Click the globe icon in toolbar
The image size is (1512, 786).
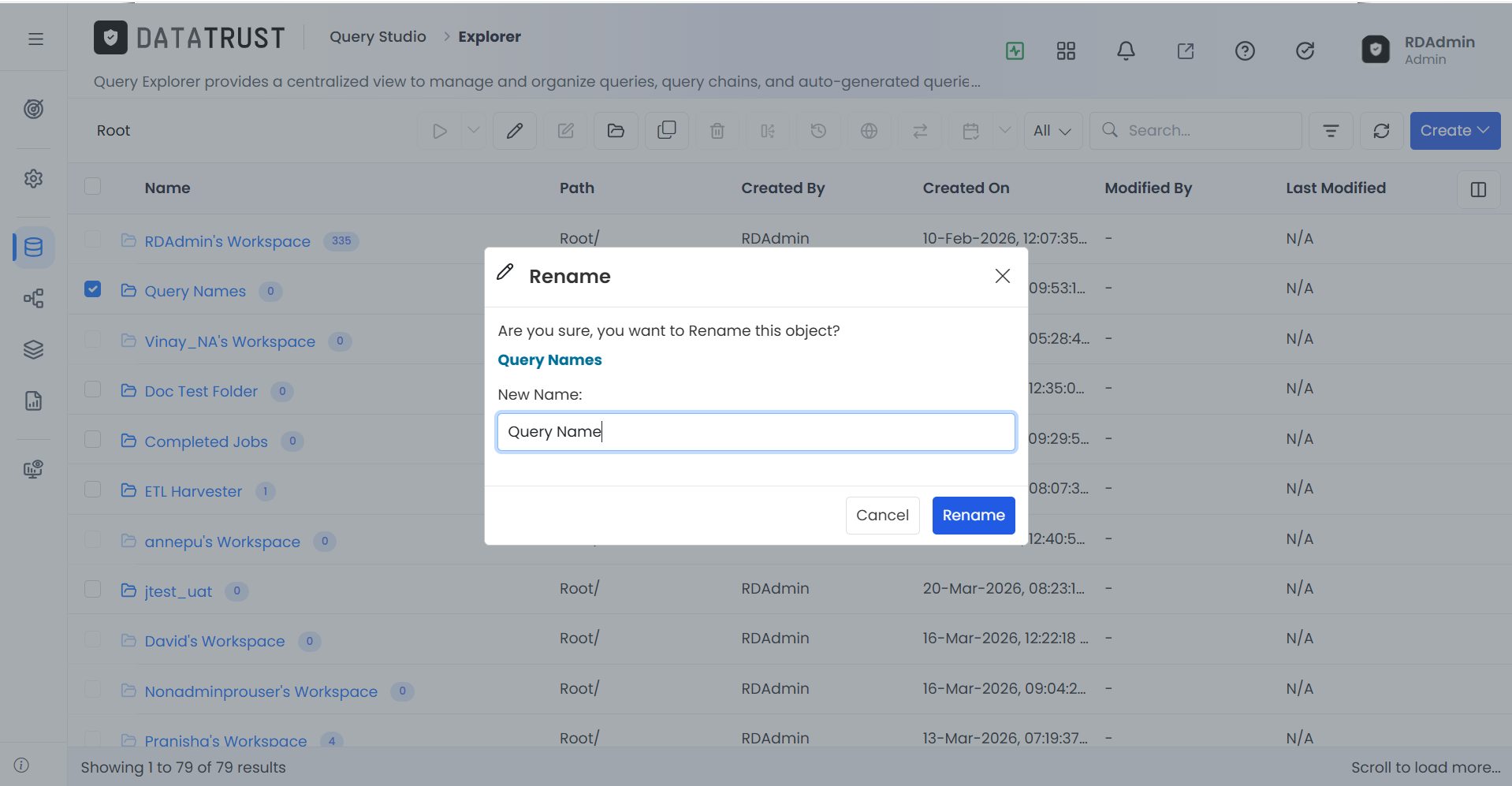pos(869,131)
